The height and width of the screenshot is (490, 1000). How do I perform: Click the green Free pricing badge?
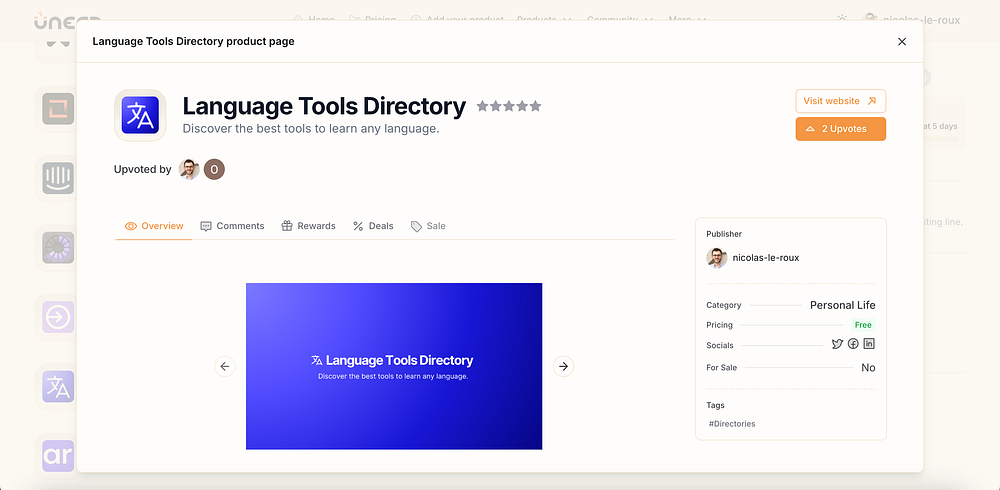tap(863, 325)
